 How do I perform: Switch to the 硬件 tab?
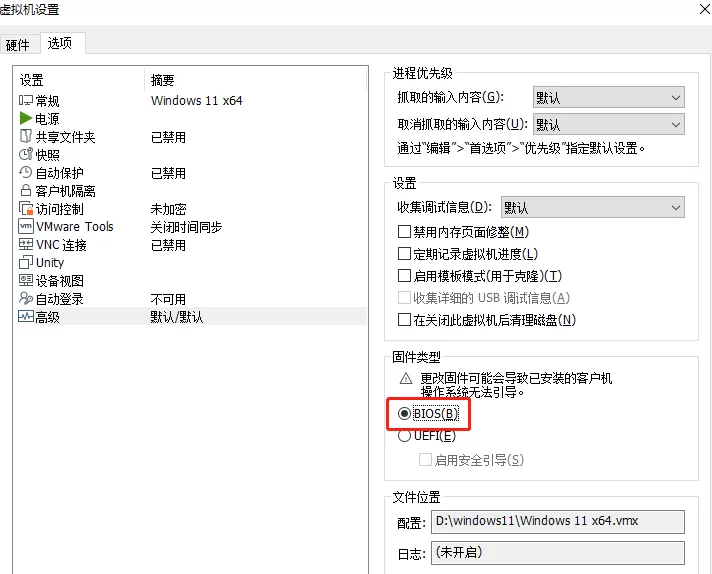18,45
